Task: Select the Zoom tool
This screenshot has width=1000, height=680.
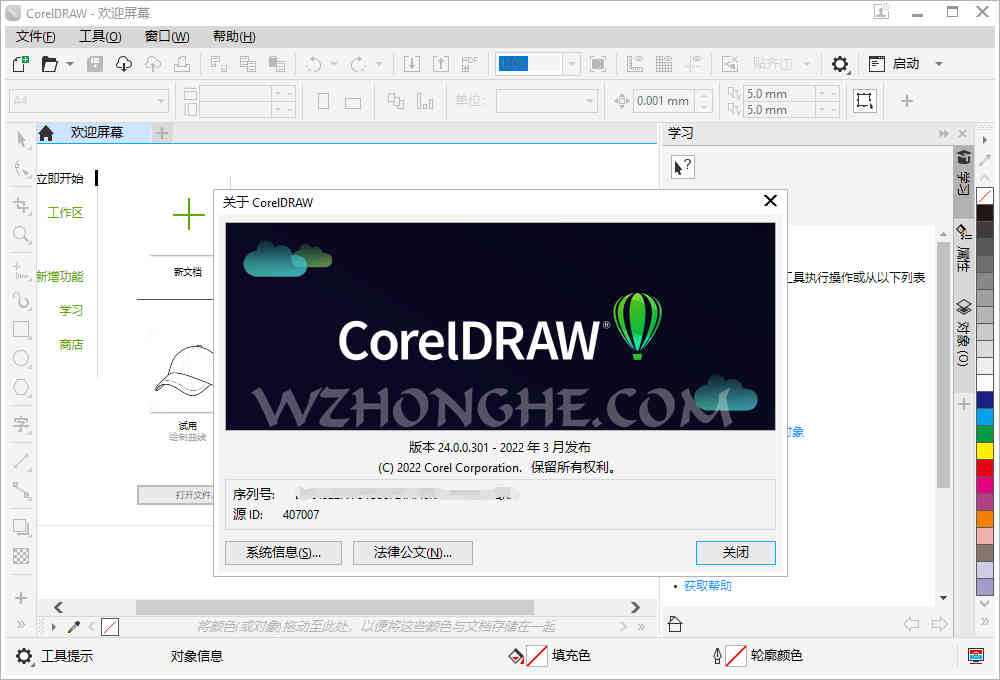Action: [x=20, y=234]
